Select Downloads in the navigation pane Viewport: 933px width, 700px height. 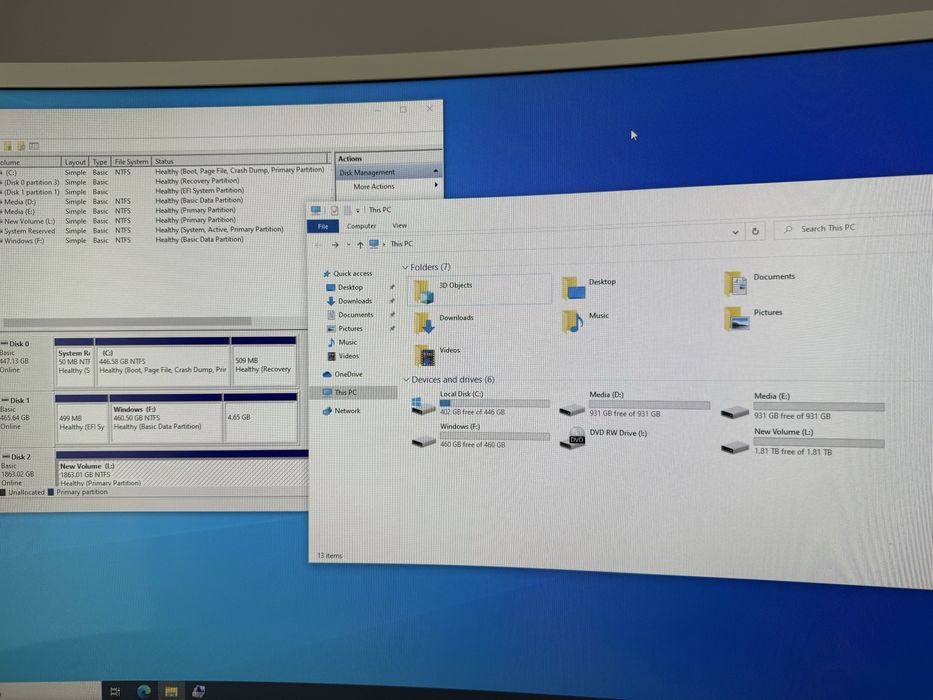[x=349, y=301]
